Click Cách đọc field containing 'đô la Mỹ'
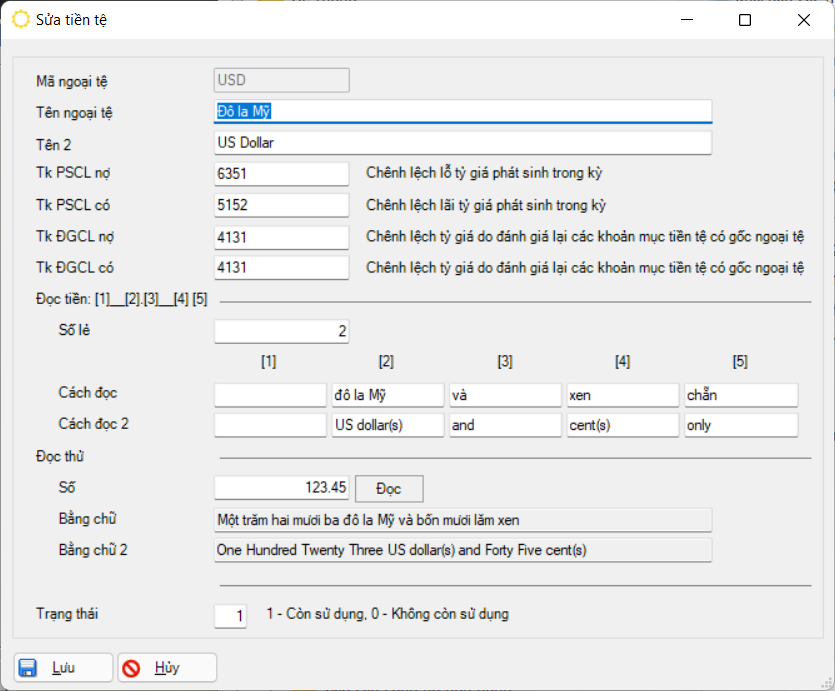Image resolution: width=835 pixels, height=691 pixels. 388,395
